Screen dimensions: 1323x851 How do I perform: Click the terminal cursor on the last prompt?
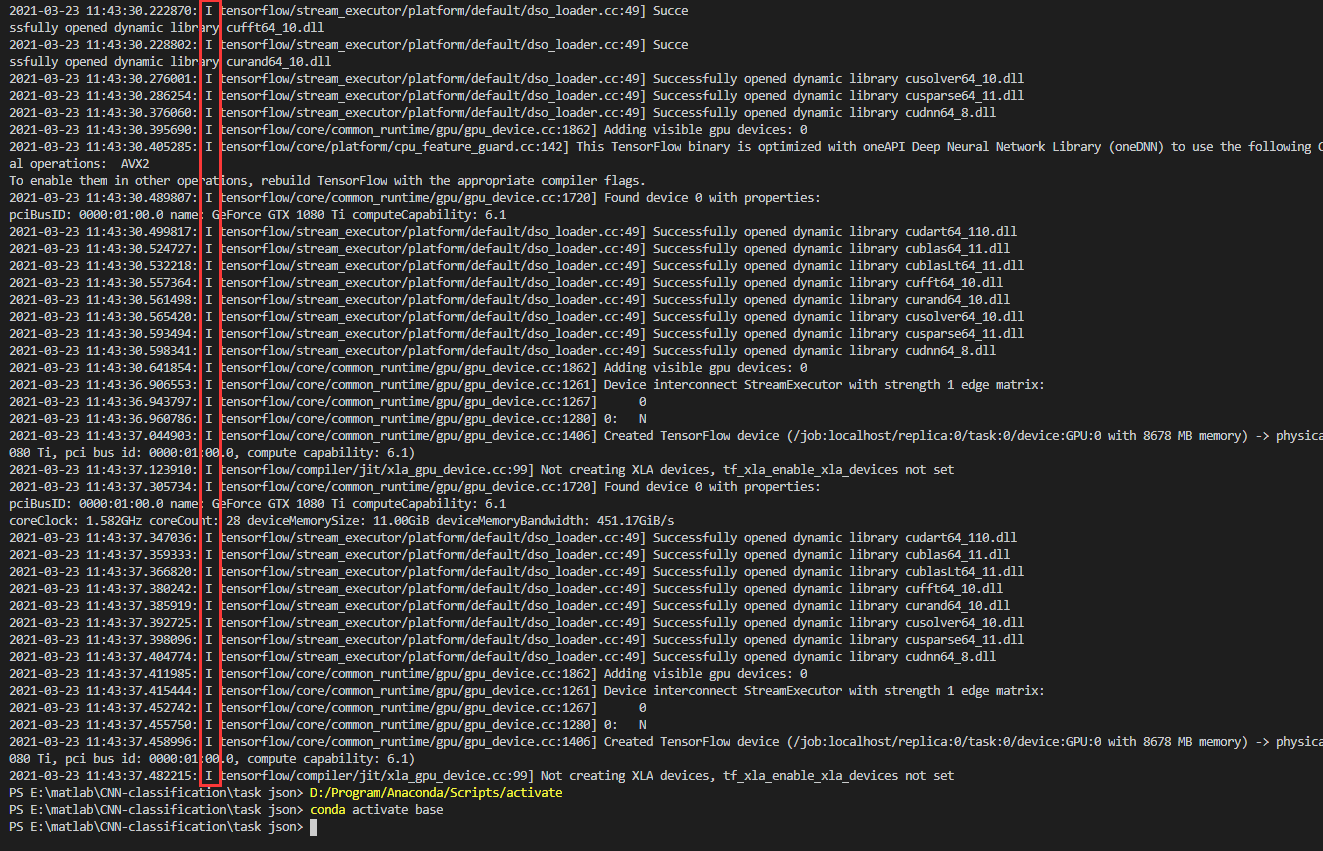[x=313, y=827]
